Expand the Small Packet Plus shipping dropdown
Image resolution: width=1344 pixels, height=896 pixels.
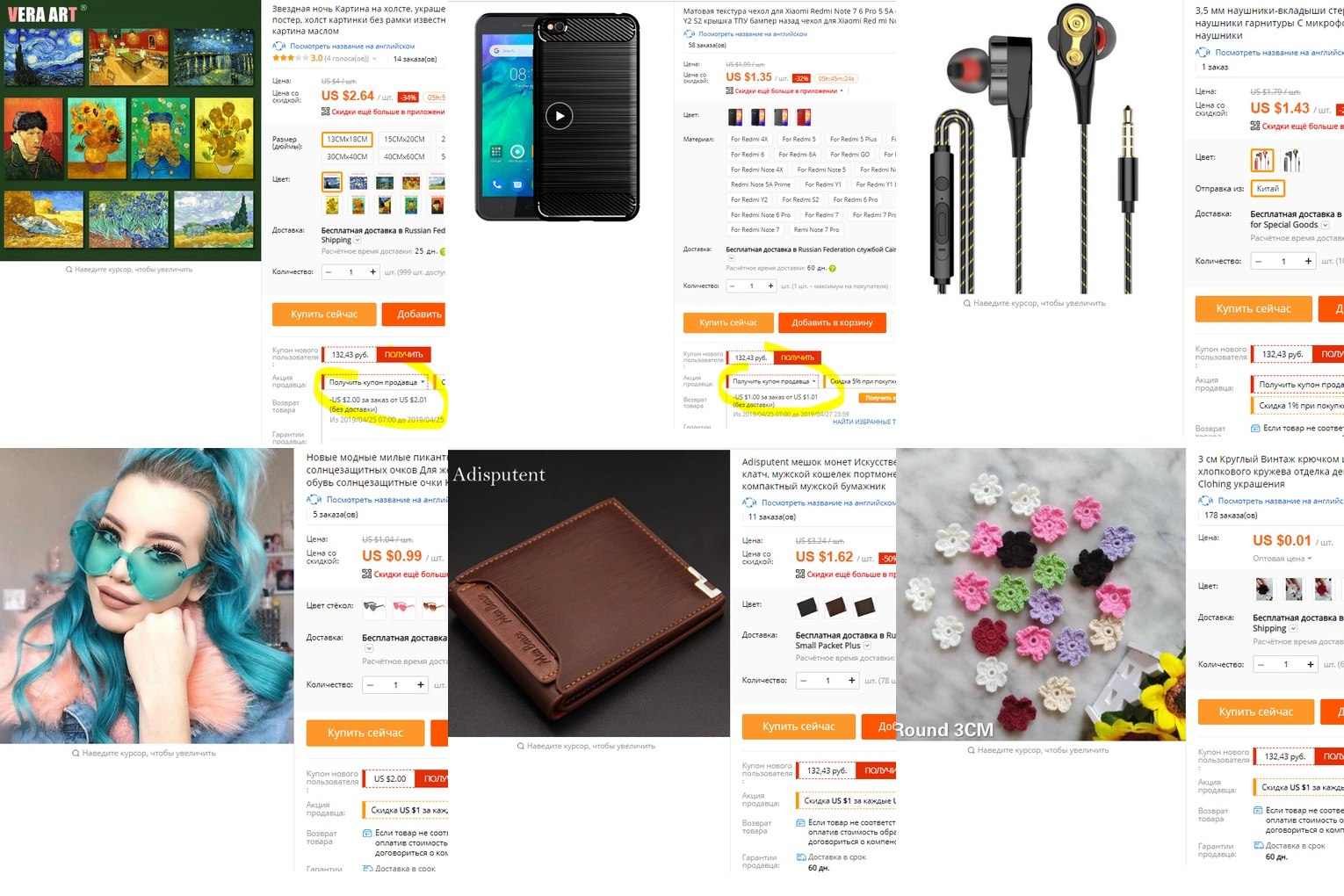click(867, 646)
